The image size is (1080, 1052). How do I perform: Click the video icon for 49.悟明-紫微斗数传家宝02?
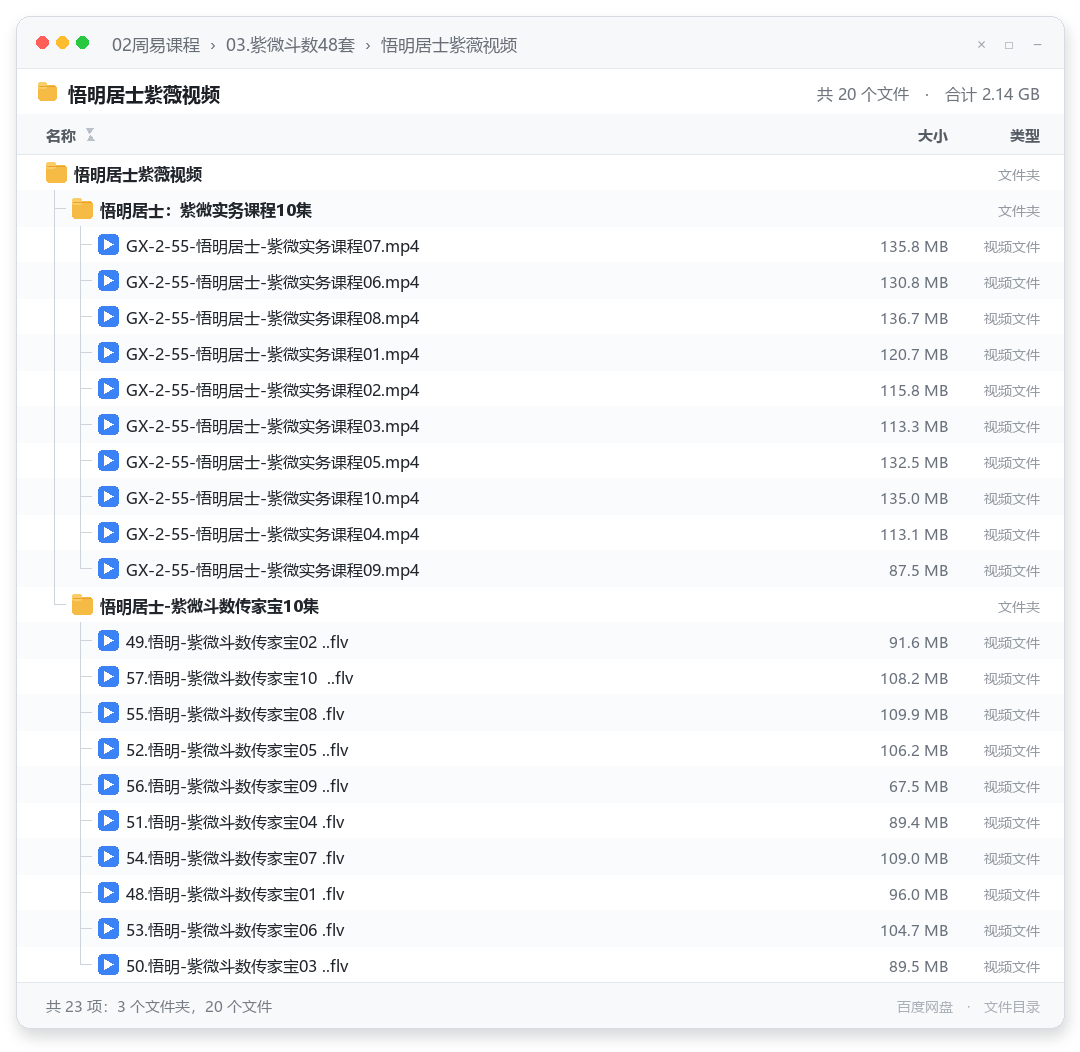pos(108,641)
